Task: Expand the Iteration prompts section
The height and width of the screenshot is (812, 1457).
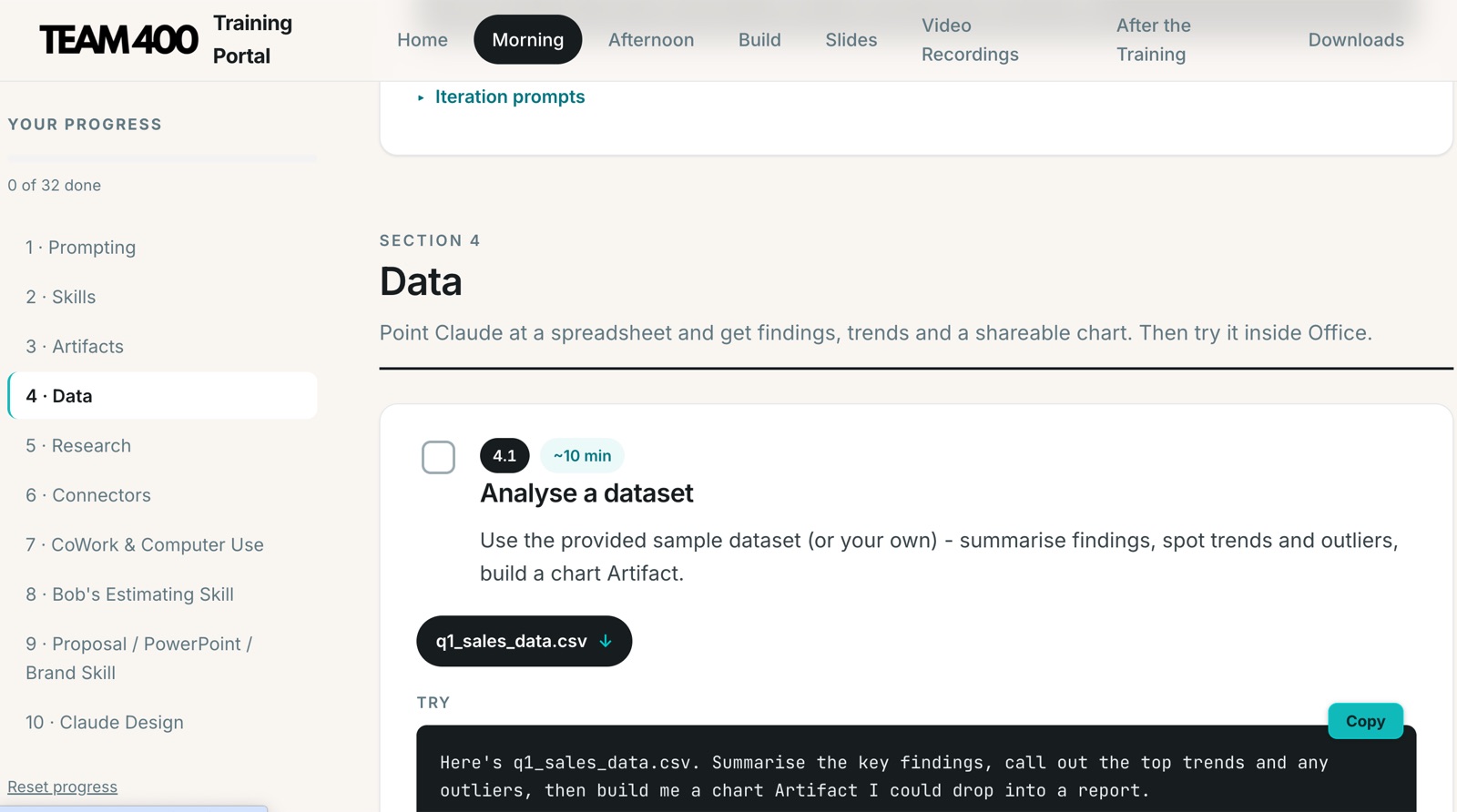Action: coord(501,96)
